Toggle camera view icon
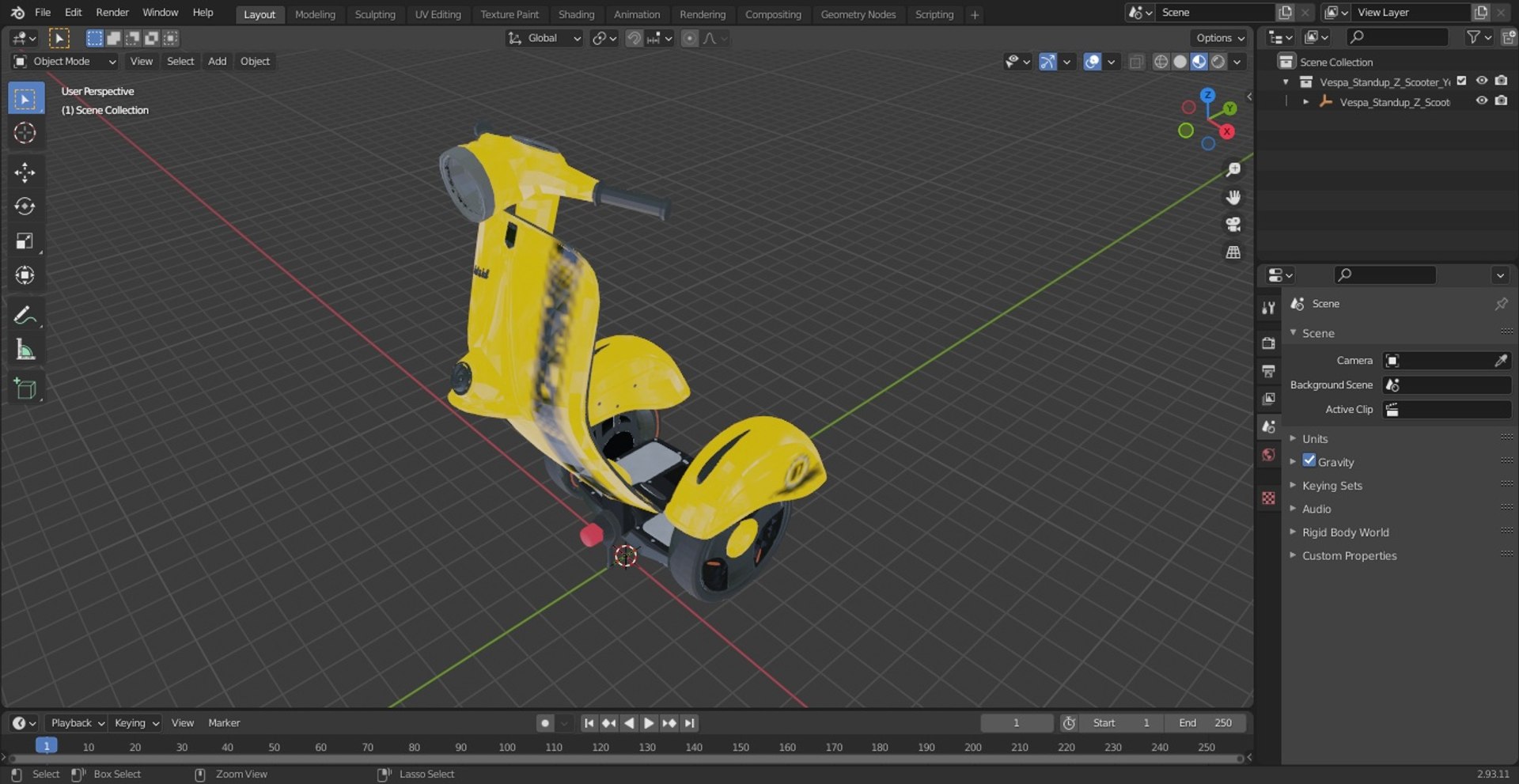Image resolution: width=1519 pixels, height=784 pixels. pyautogui.click(x=1233, y=225)
